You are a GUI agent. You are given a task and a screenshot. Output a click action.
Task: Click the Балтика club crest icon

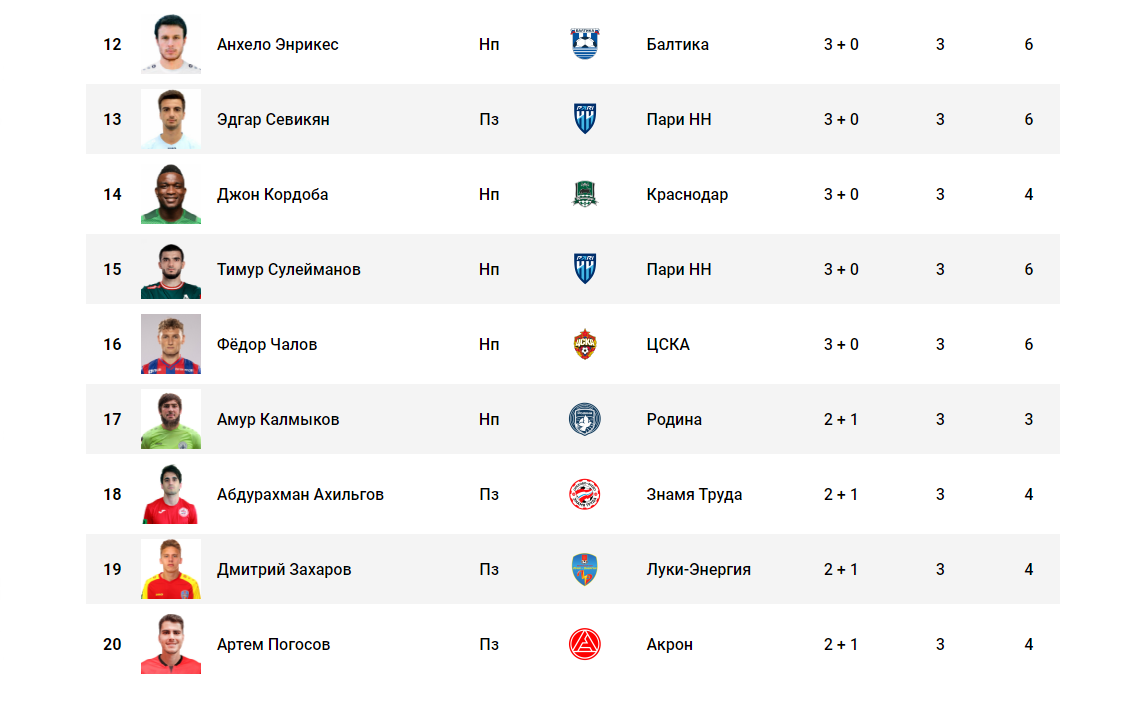point(584,44)
